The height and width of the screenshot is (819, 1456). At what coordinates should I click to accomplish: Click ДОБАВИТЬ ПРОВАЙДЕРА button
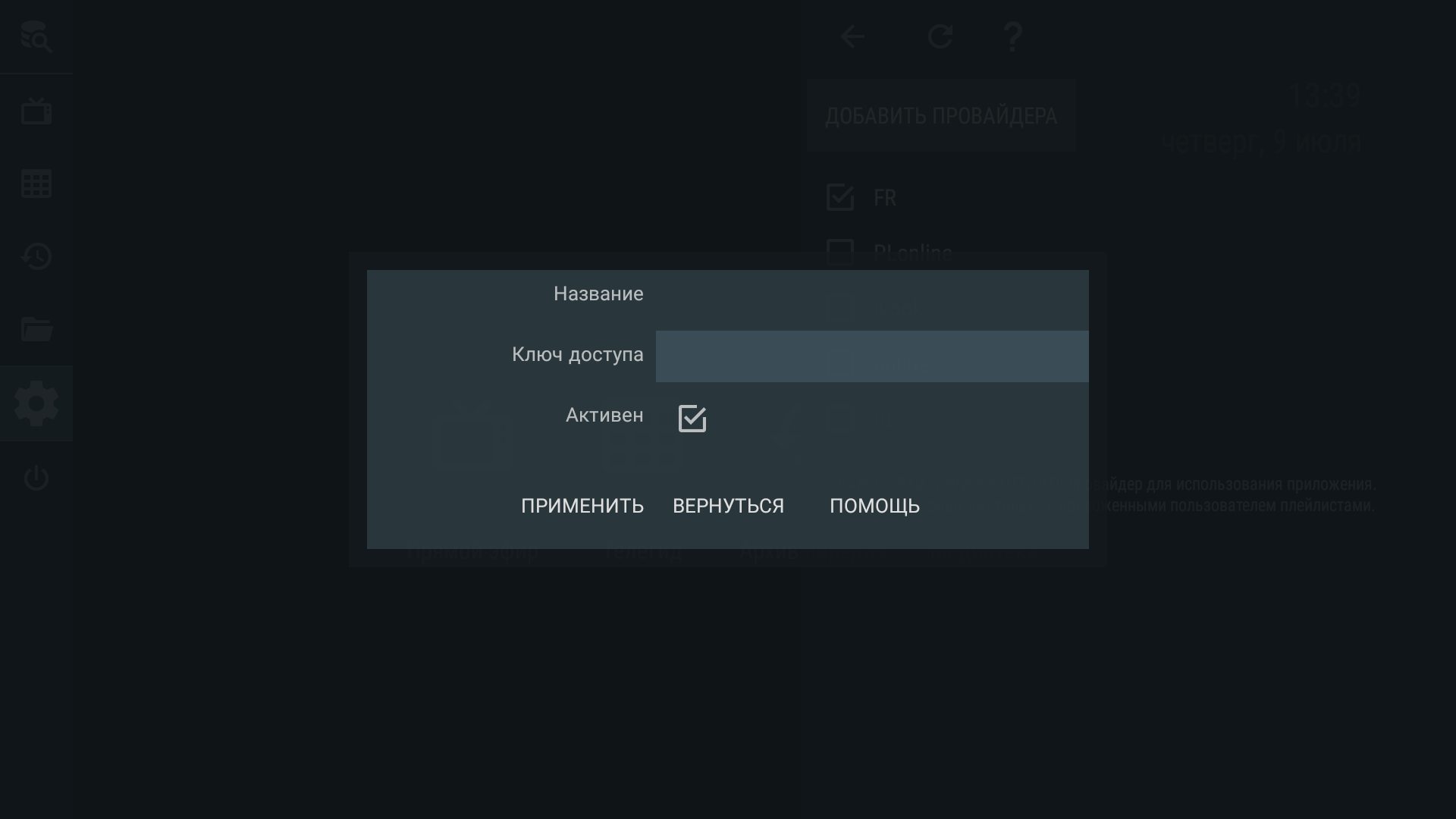coord(941,115)
